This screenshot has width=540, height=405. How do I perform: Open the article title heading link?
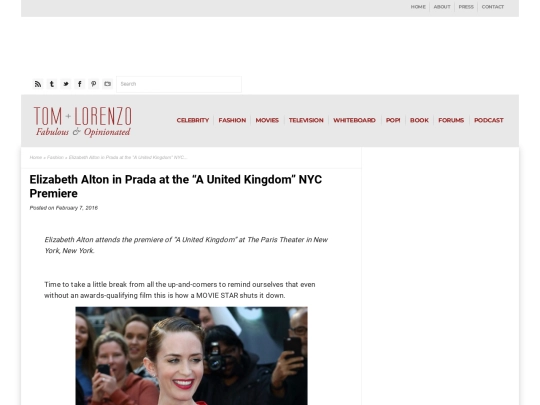tap(176, 186)
